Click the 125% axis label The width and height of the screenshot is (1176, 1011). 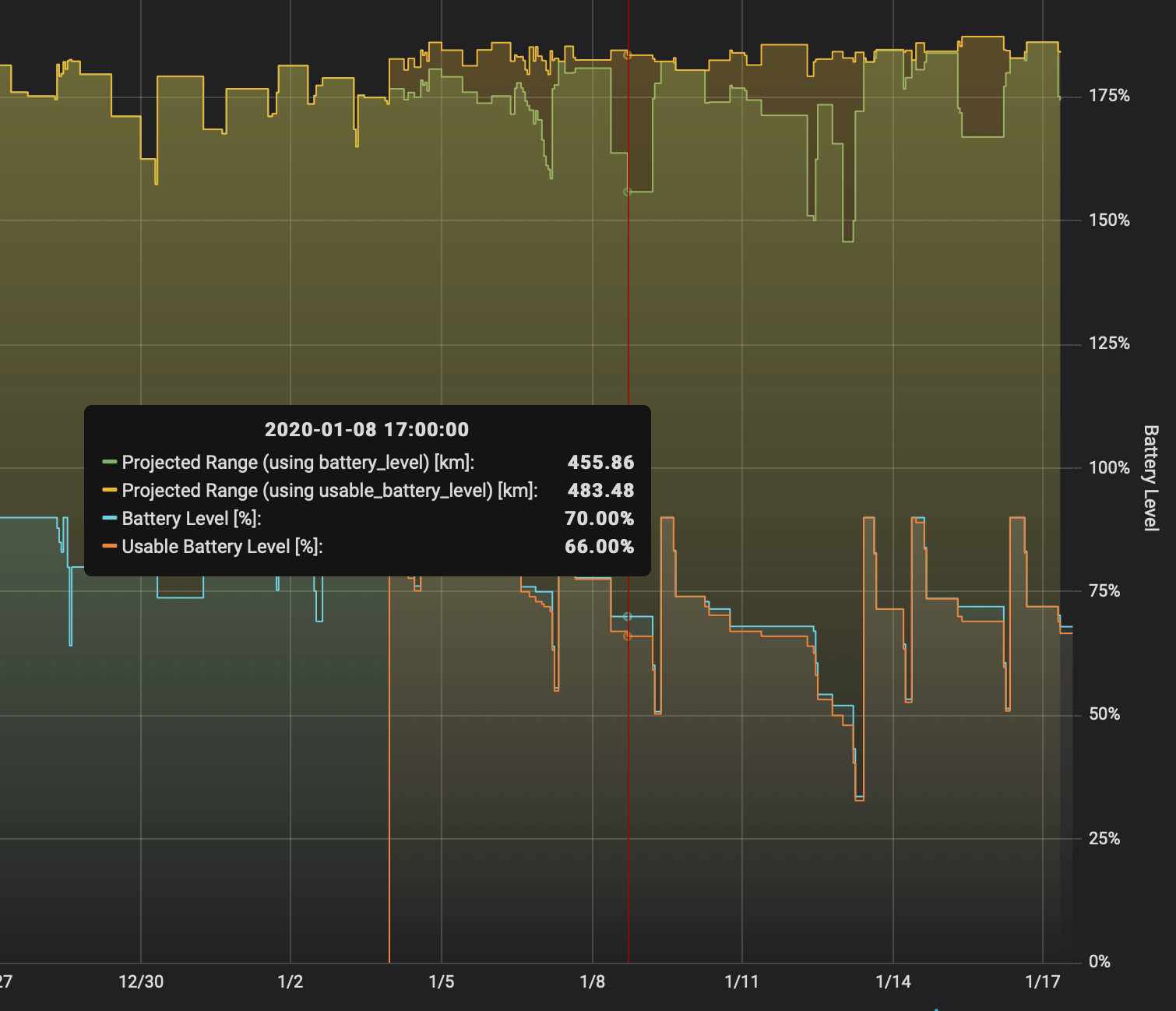[x=1109, y=343]
